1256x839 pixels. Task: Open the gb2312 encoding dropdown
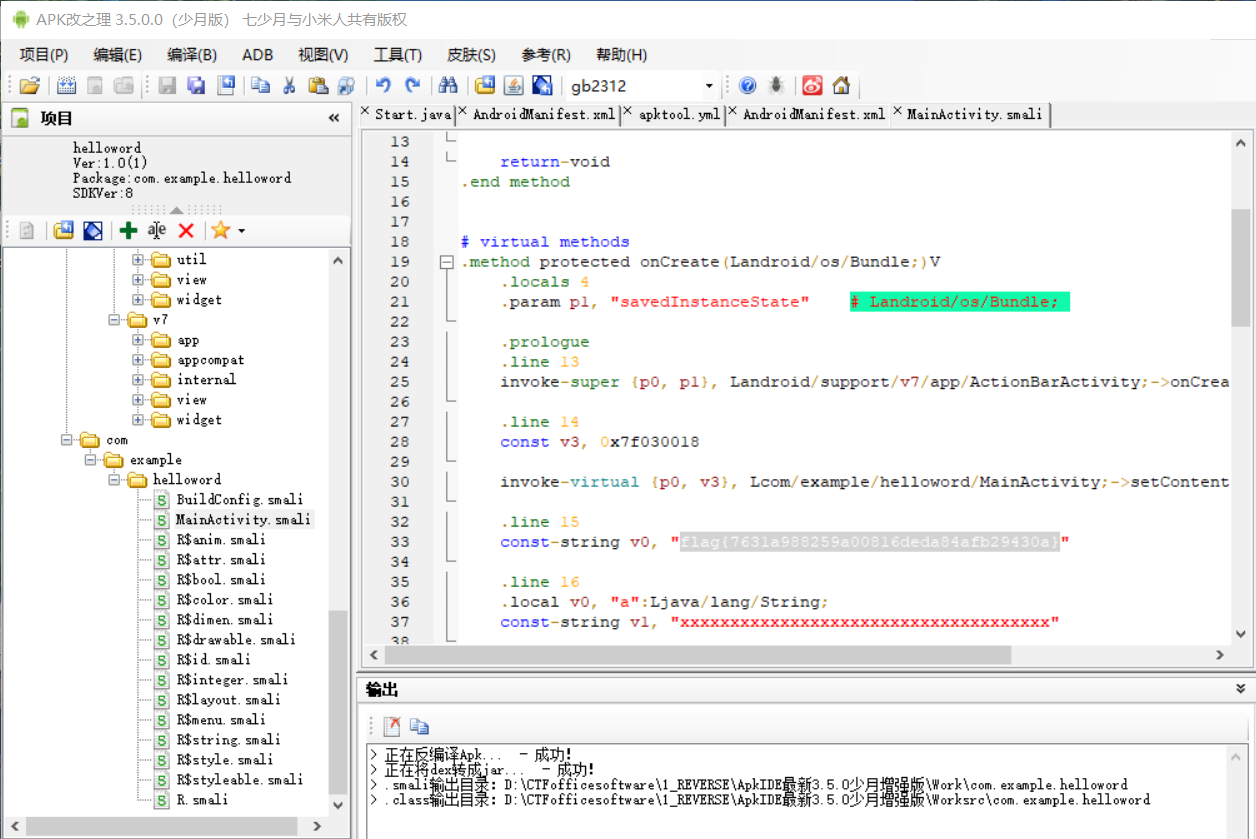pyautogui.click(x=709, y=86)
